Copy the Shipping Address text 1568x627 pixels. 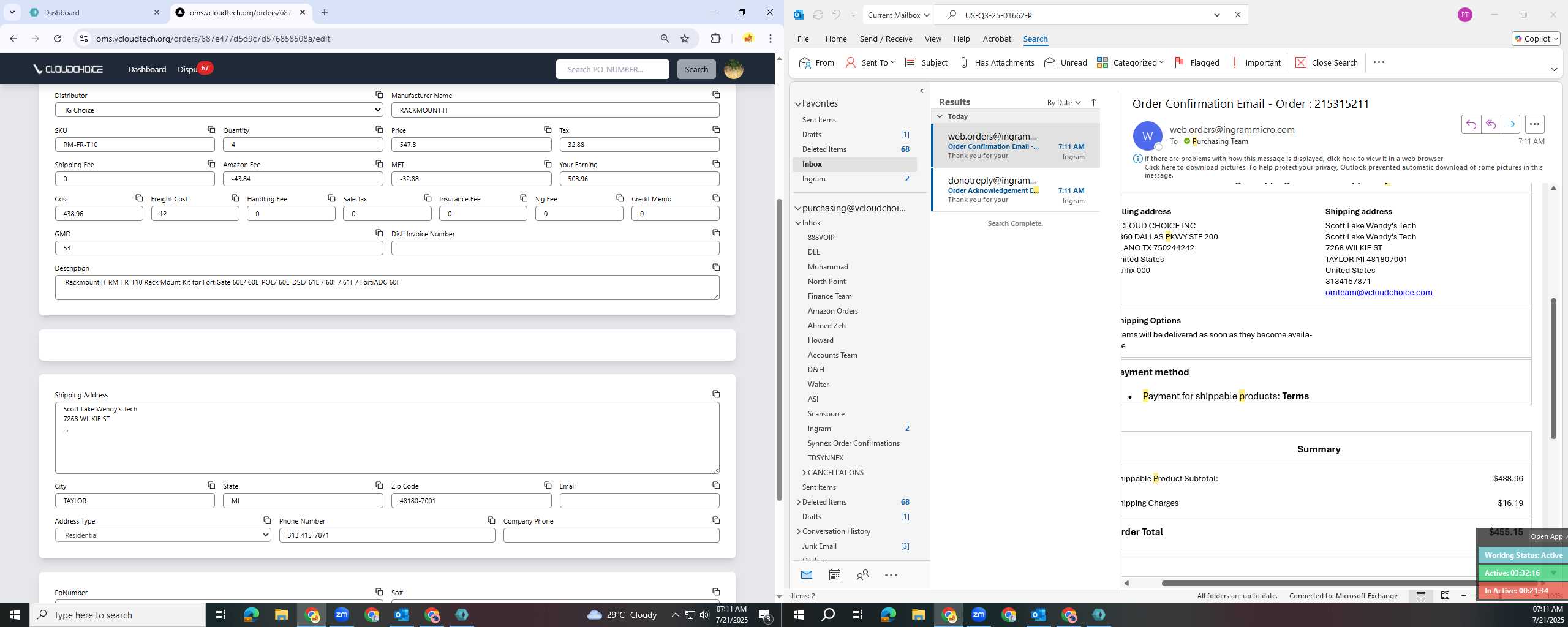tap(716, 394)
